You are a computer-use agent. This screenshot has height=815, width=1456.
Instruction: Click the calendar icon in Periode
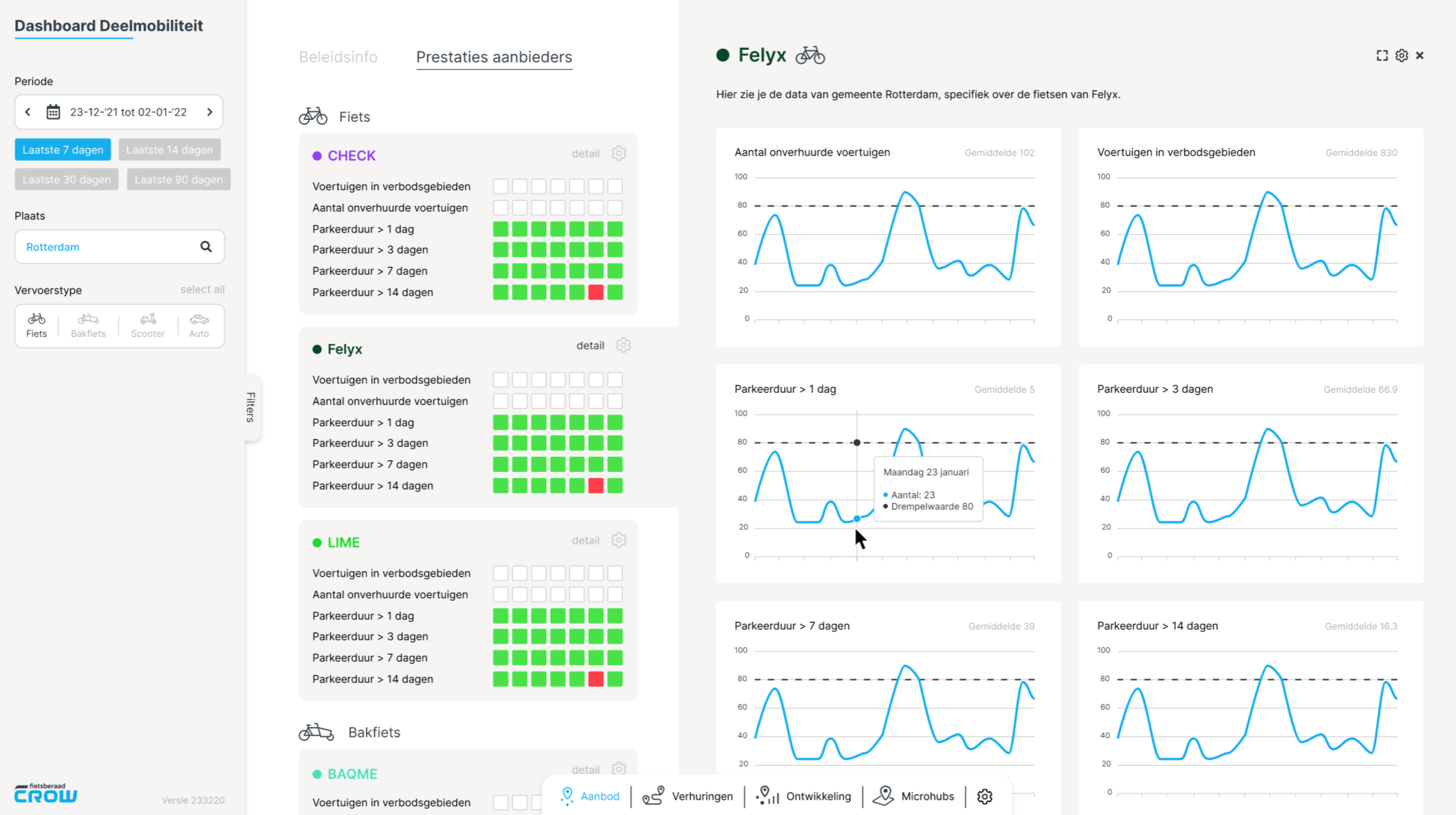[53, 112]
